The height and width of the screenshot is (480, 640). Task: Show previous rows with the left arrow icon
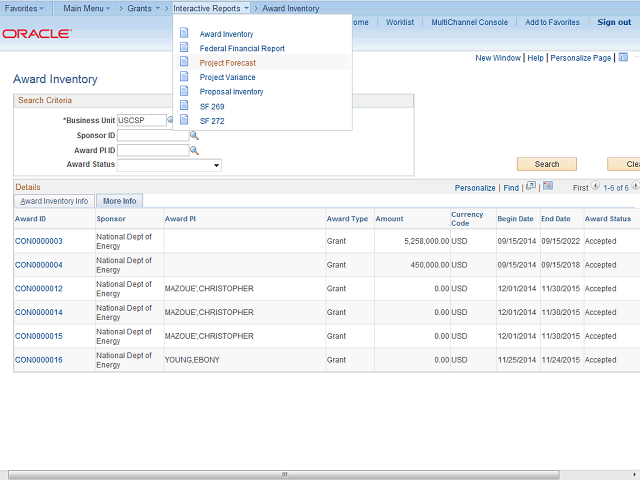(x=595, y=186)
